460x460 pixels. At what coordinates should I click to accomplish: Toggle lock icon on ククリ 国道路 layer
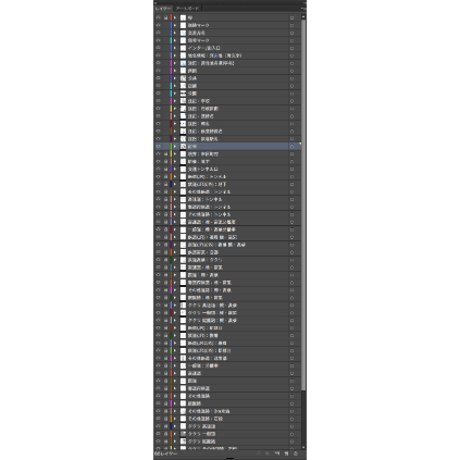click(x=166, y=441)
